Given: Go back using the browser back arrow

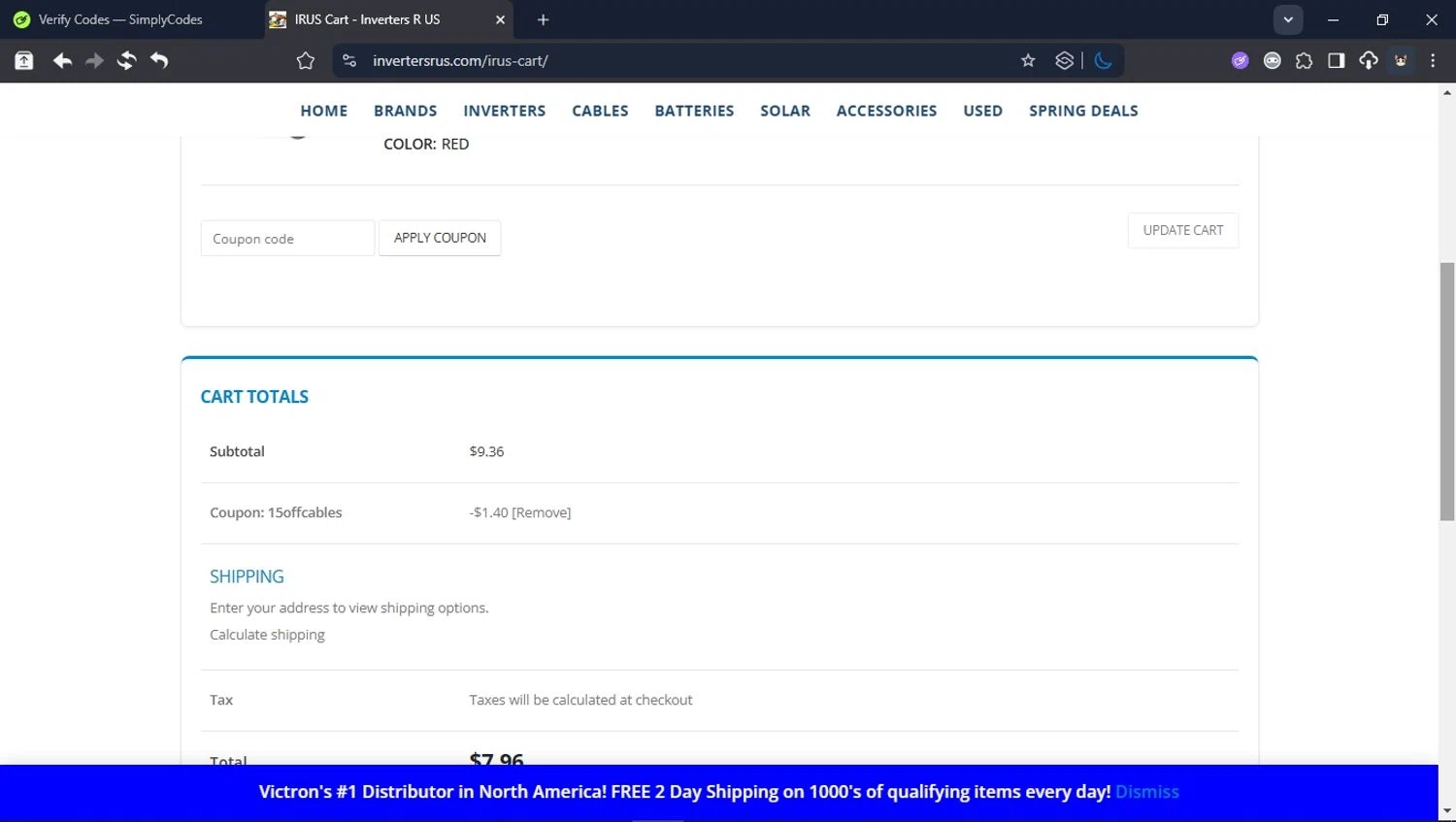Looking at the screenshot, I should (62, 61).
